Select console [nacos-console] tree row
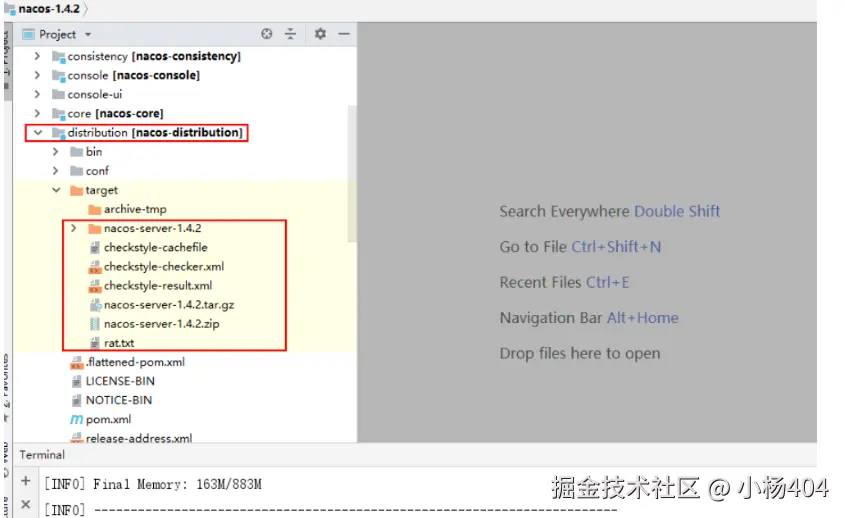Screen dimensions: 845x518 [184, 75]
